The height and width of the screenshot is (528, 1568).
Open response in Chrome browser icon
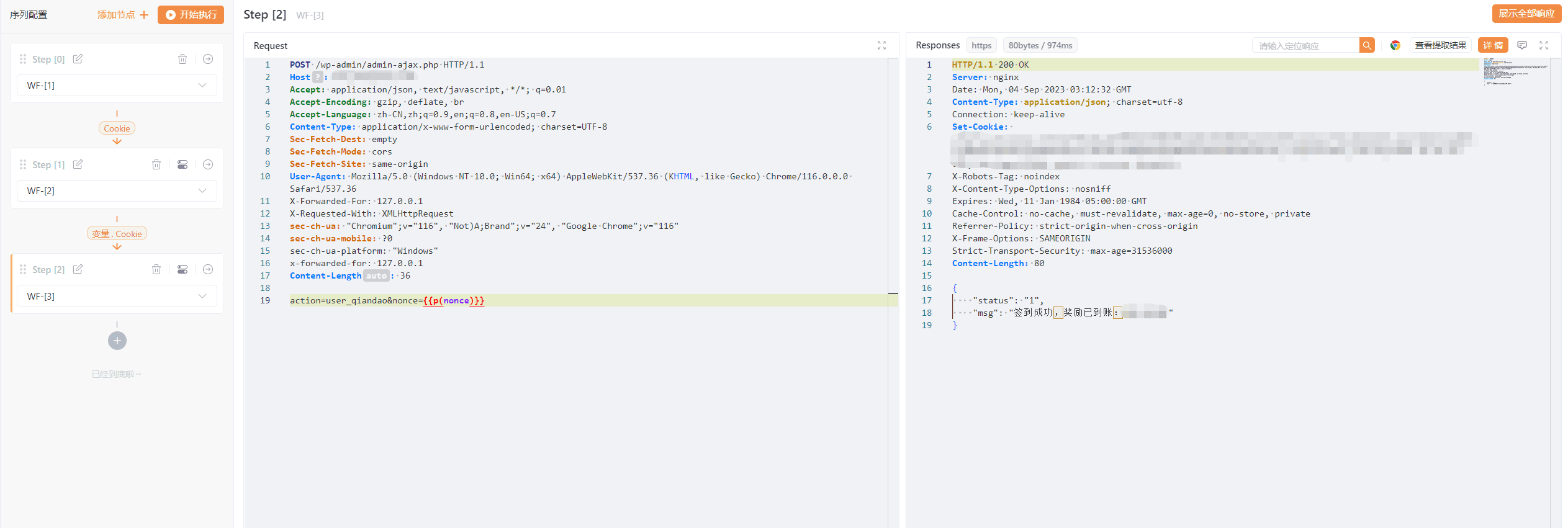coord(1395,45)
